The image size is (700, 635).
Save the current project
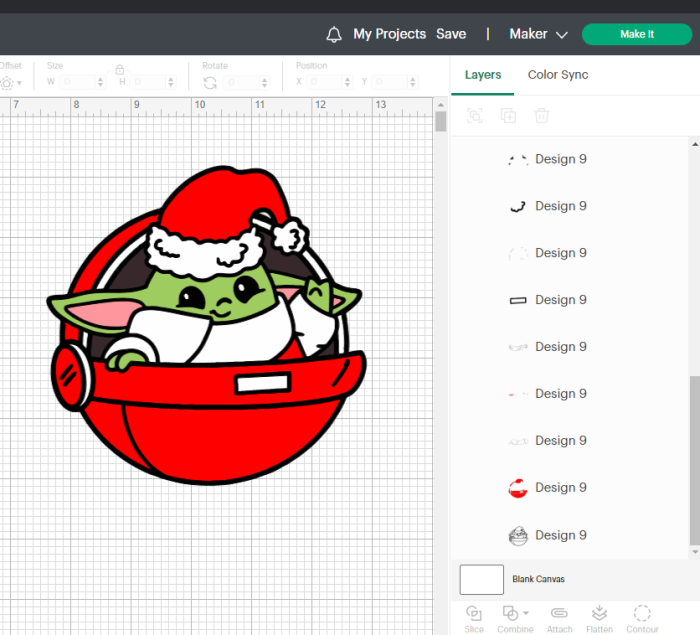[x=451, y=34]
